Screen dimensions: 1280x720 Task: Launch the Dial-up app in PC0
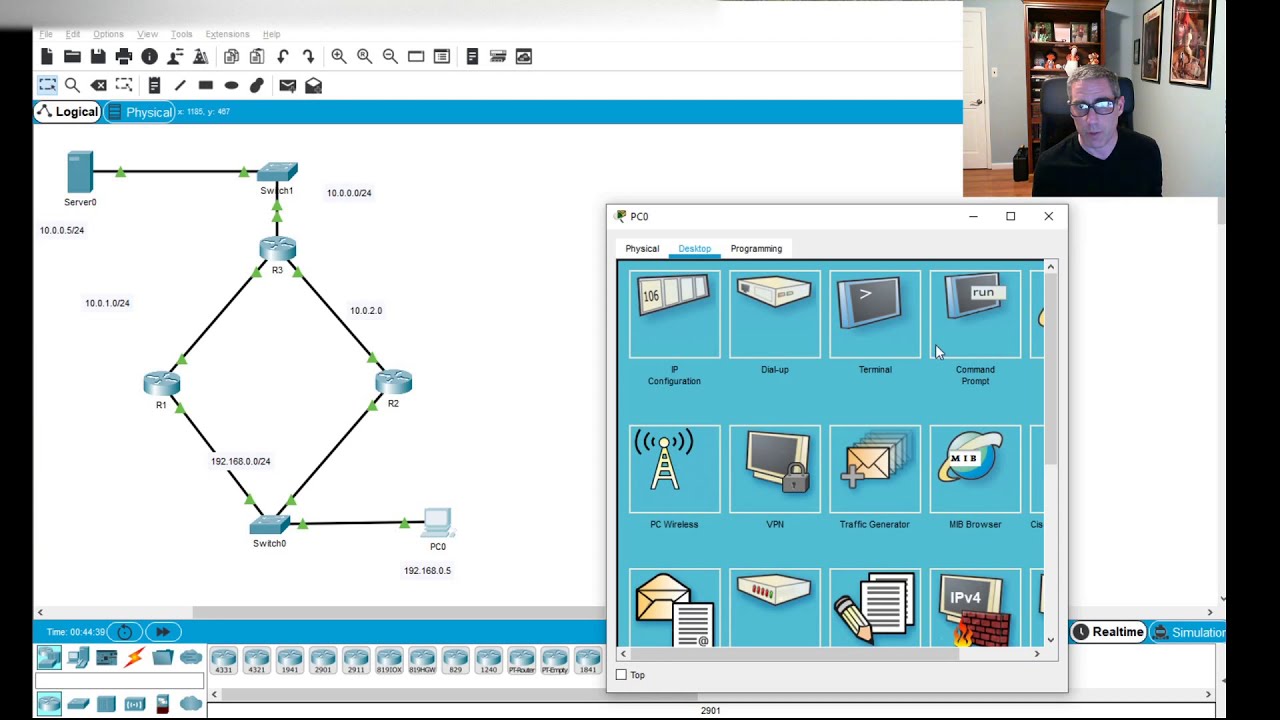click(x=775, y=314)
